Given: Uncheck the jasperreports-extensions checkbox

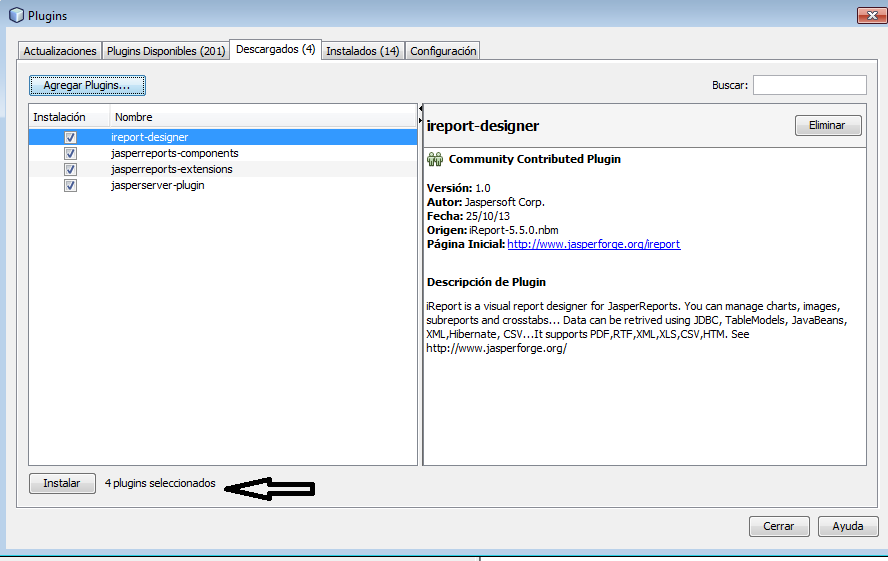Looking at the screenshot, I should click(x=70, y=169).
